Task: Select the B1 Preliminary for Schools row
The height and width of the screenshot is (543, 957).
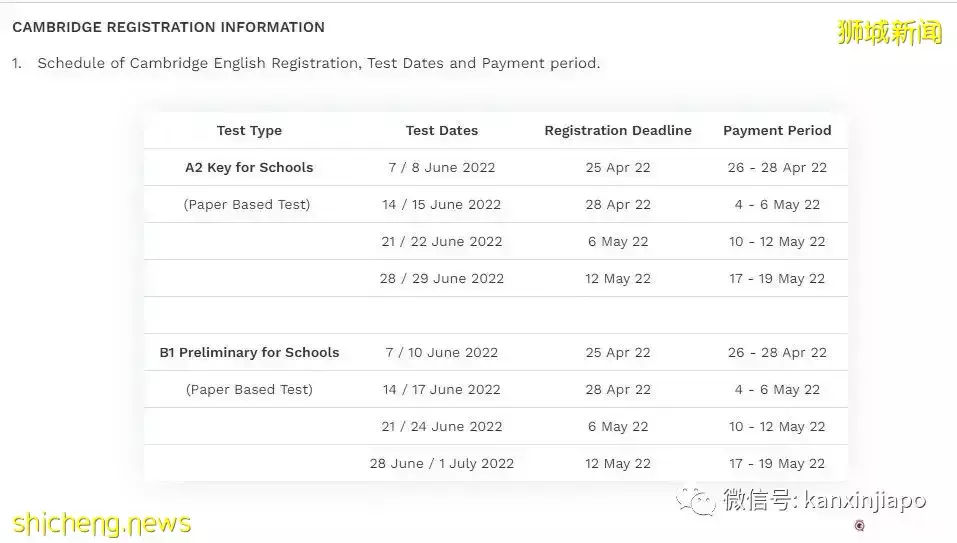Action: pyautogui.click(x=249, y=352)
